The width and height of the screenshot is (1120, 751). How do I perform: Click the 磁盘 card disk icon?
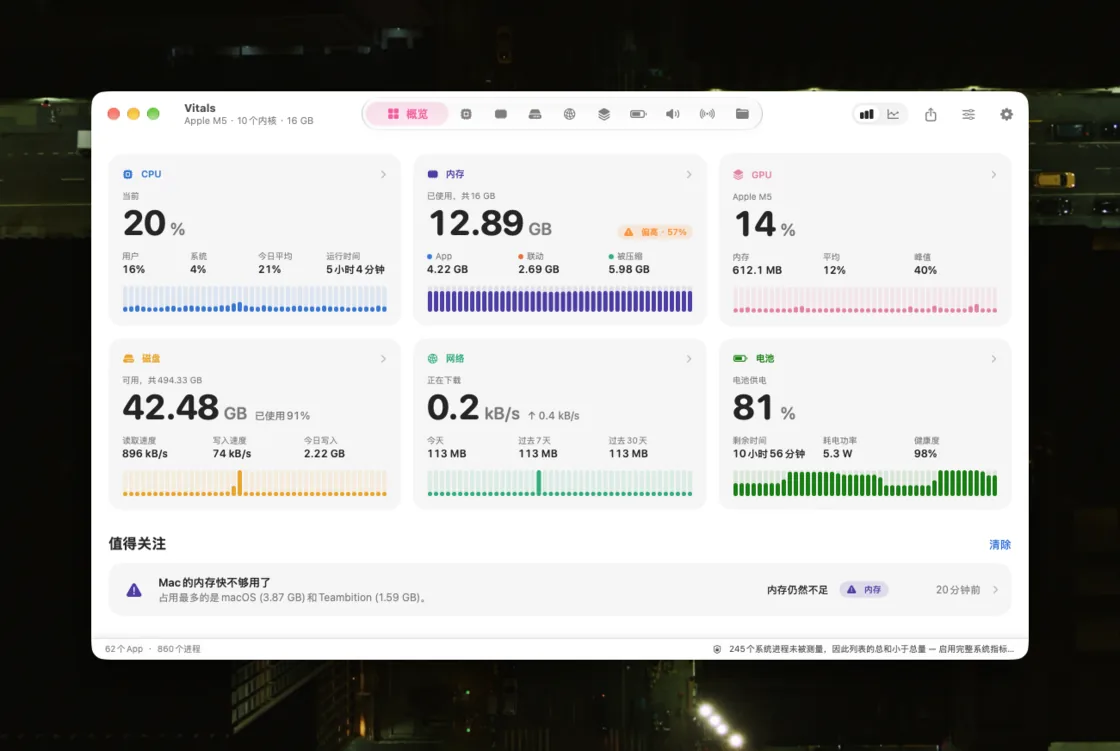[x=129, y=359]
